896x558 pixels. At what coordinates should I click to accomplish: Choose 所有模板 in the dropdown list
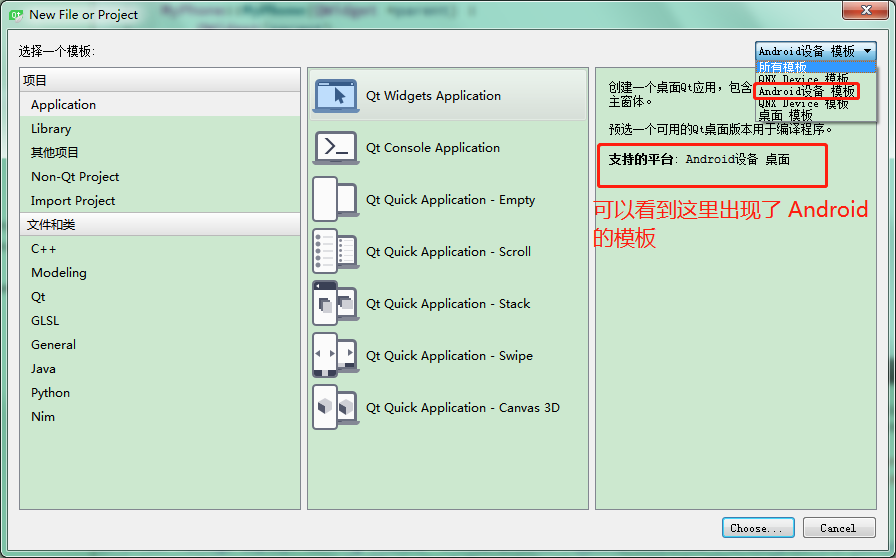815,67
